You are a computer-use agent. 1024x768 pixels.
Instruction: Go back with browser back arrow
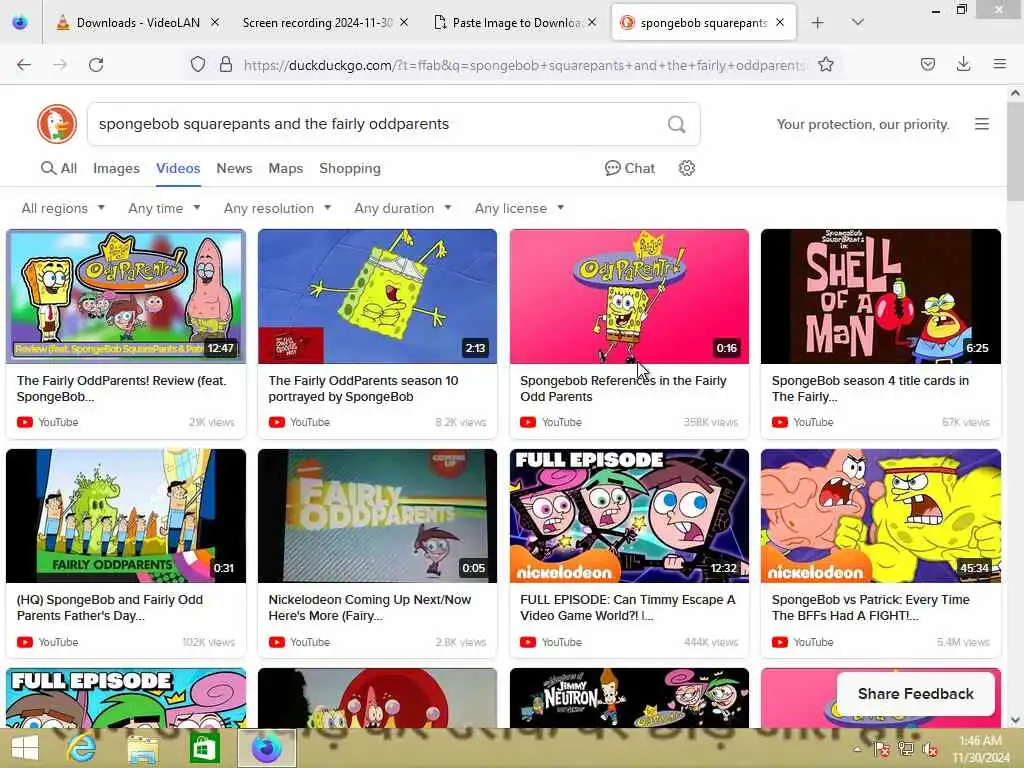coord(24,64)
